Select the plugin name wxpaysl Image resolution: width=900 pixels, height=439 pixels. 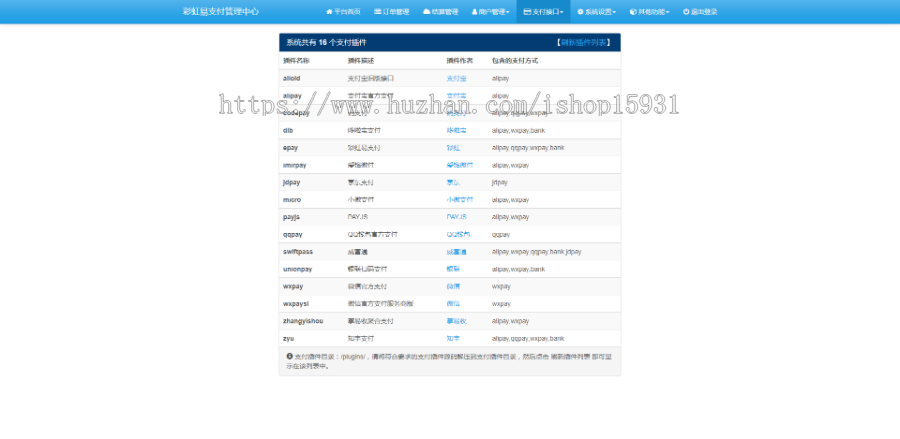[296, 304]
